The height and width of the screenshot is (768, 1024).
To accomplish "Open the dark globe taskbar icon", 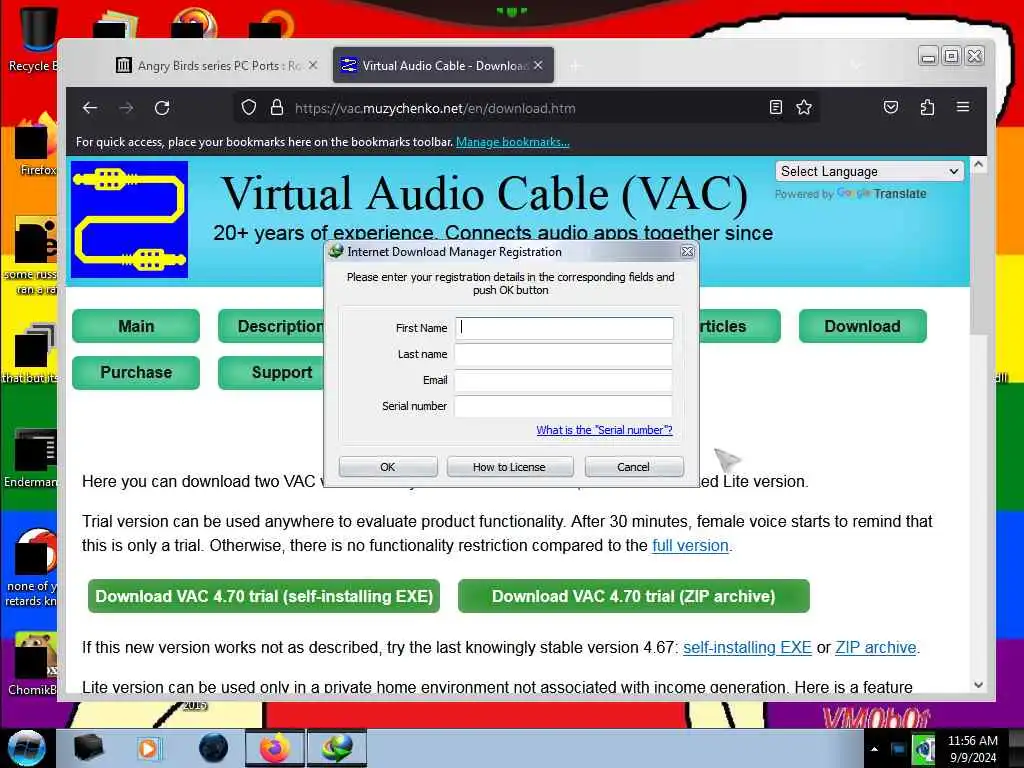I will point(213,748).
